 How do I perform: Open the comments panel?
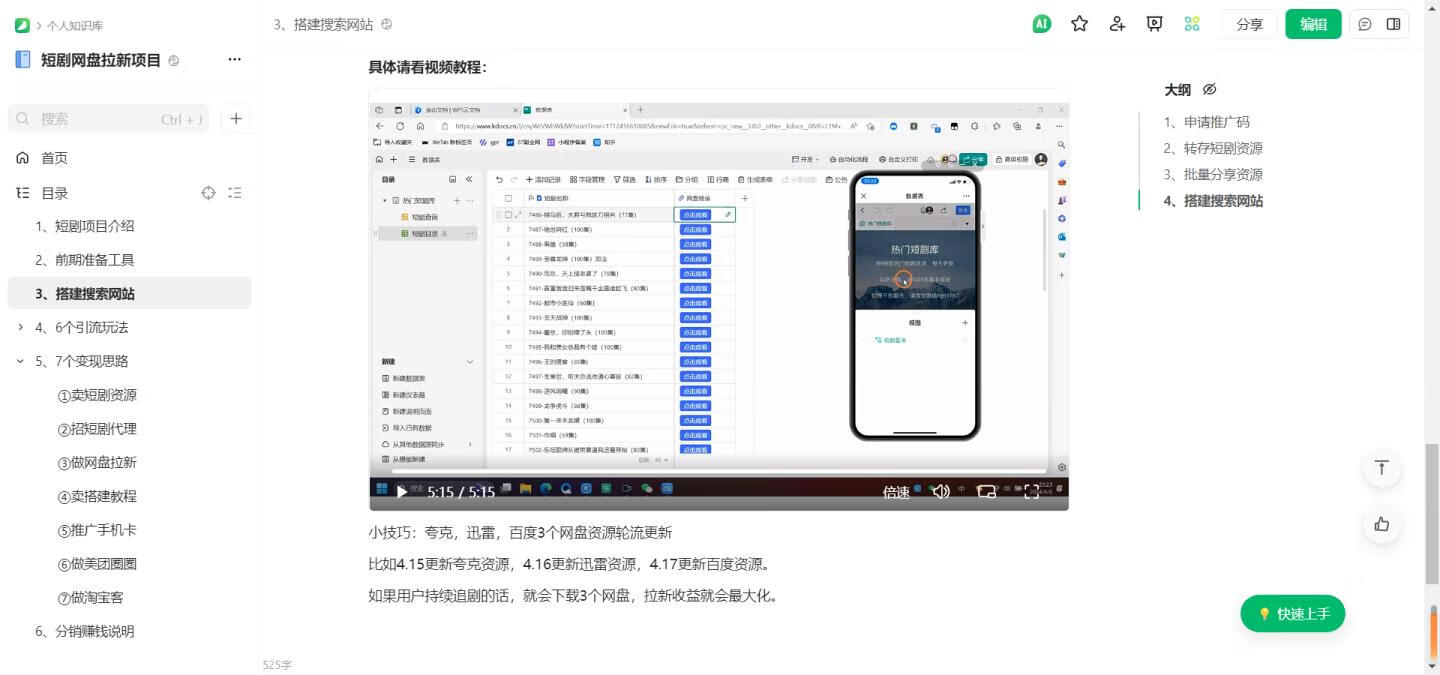coord(1366,24)
